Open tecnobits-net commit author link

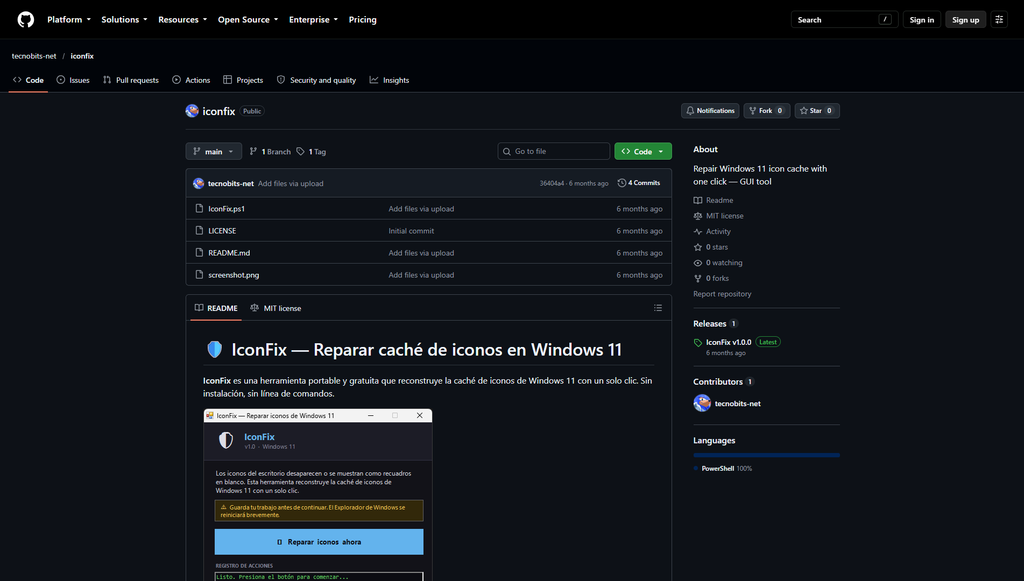(x=231, y=183)
